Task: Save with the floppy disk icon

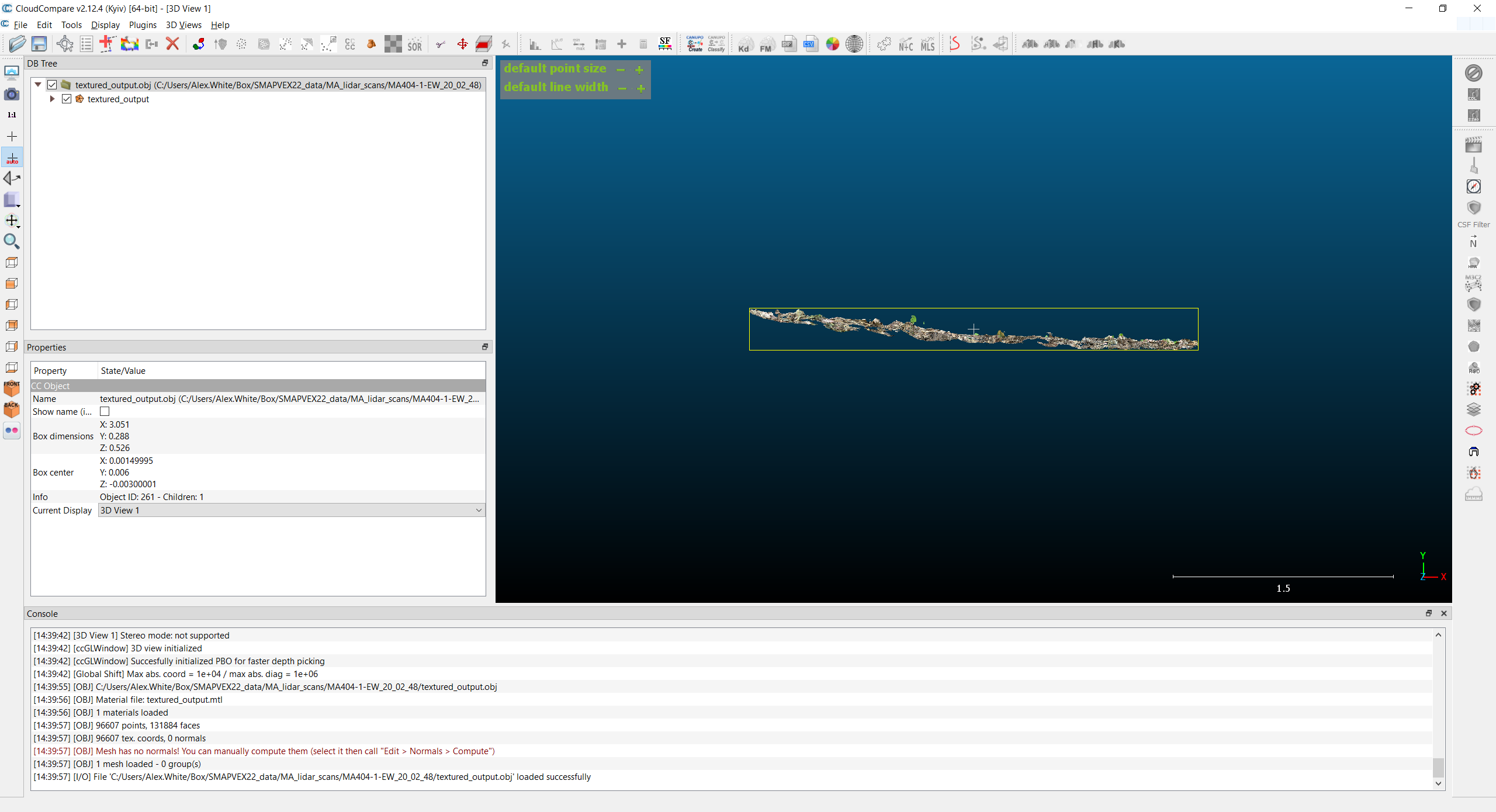Action: (x=39, y=44)
